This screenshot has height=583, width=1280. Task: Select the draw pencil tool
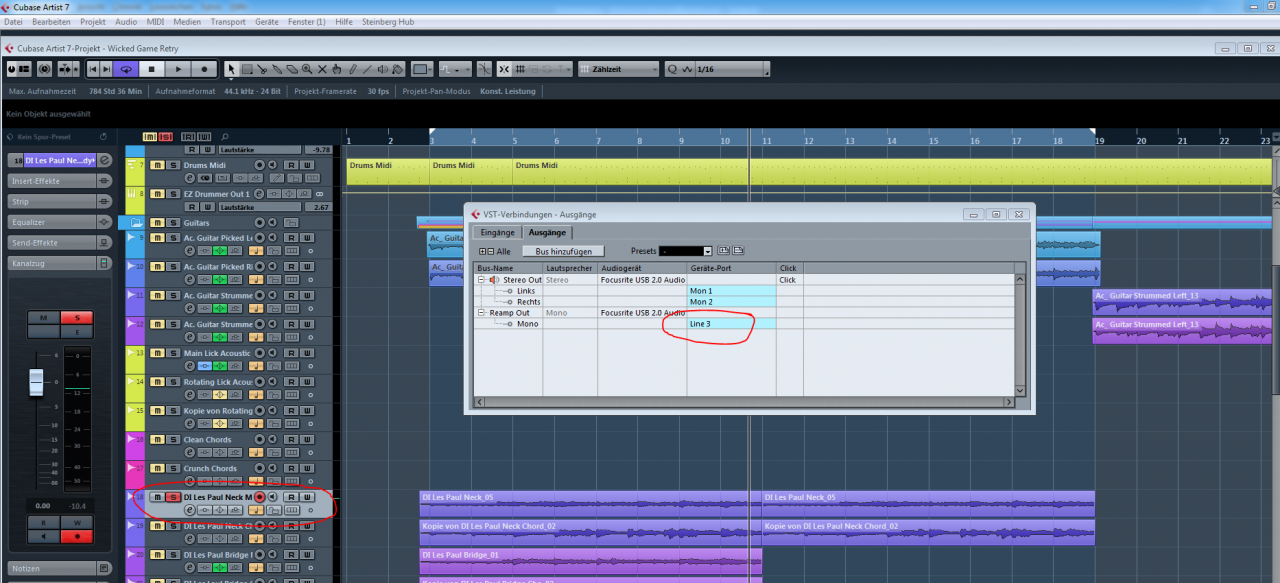tap(352, 70)
